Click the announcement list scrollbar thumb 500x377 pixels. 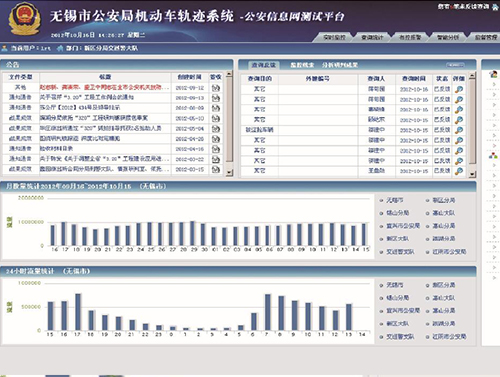pos(229,120)
